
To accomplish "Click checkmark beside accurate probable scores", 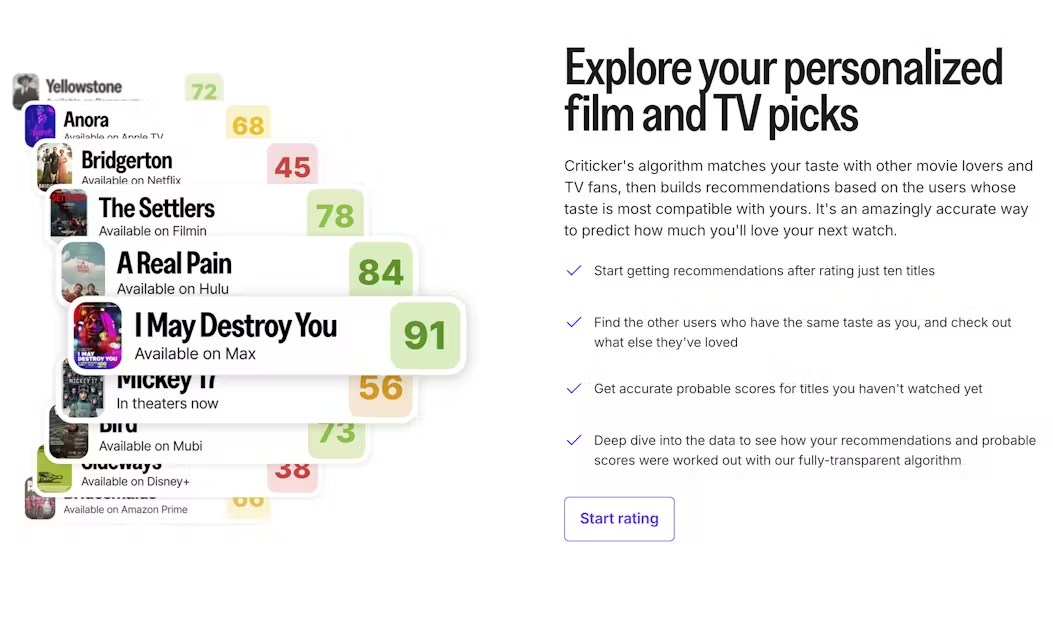I will pyautogui.click(x=574, y=389).
